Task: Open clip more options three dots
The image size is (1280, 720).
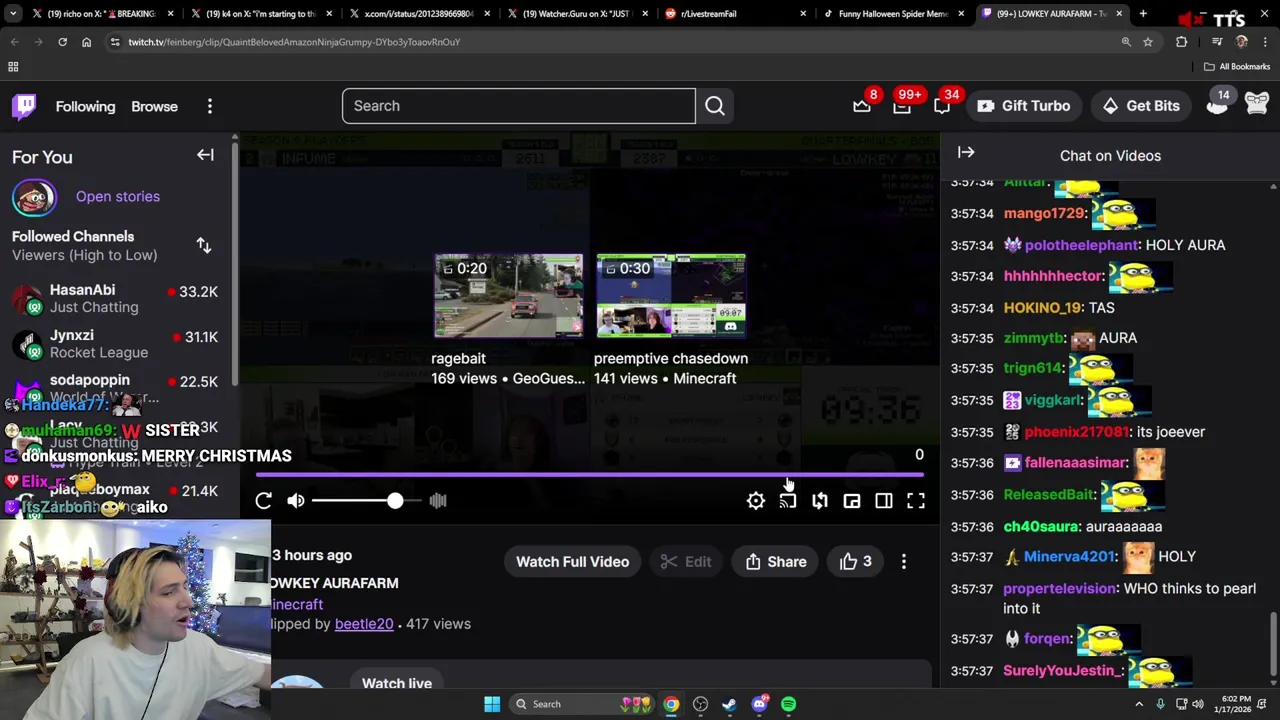Action: pos(904,562)
